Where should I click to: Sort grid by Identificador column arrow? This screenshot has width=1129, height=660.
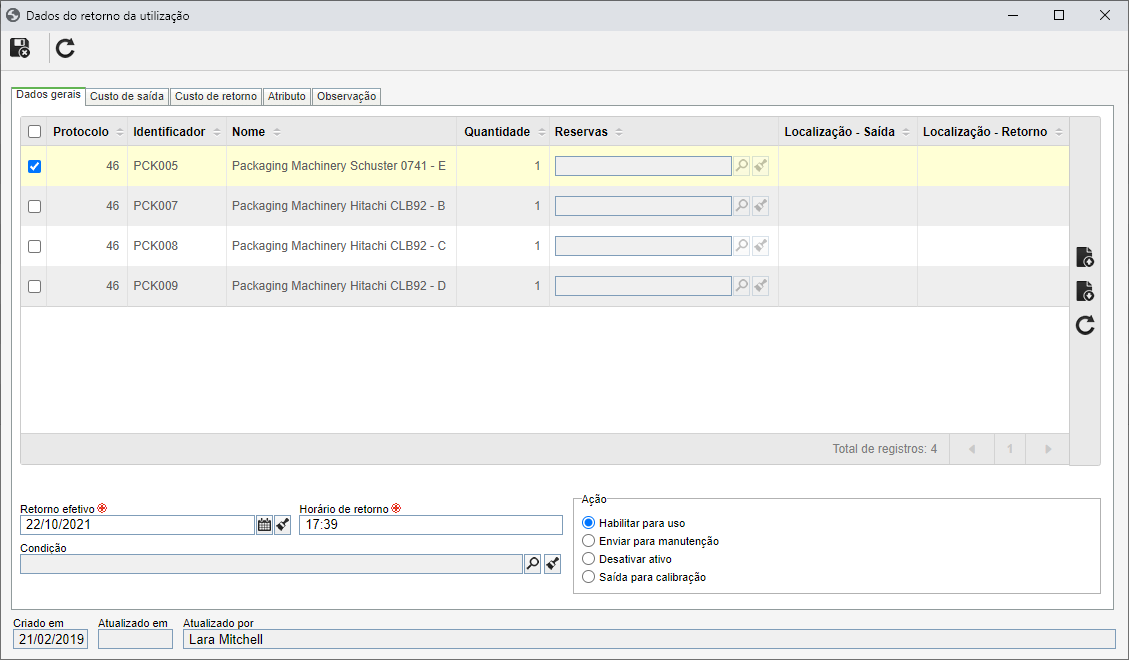[x=217, y=132]
